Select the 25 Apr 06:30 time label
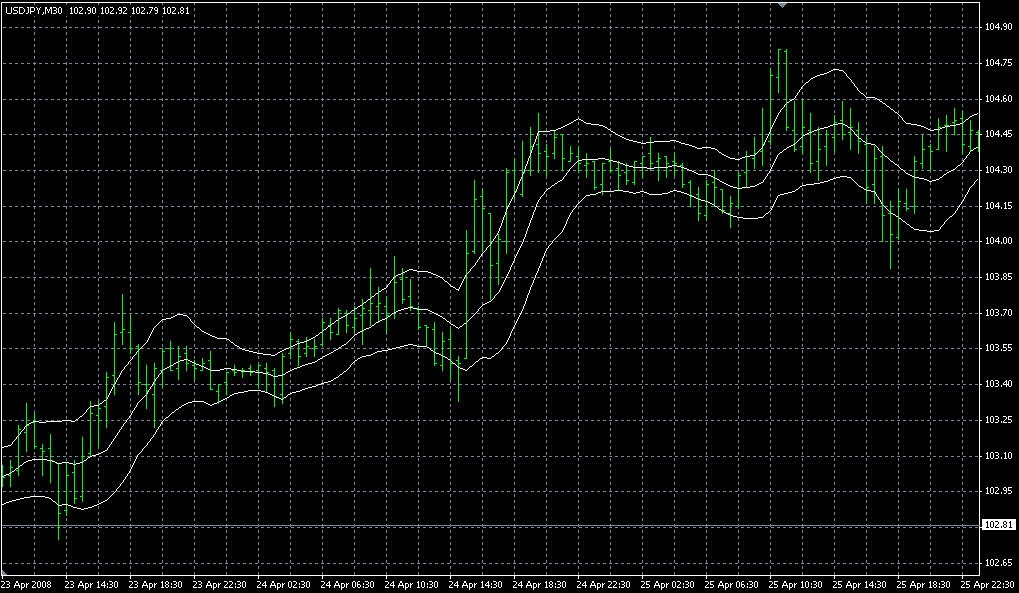 [x=733, y=584]
